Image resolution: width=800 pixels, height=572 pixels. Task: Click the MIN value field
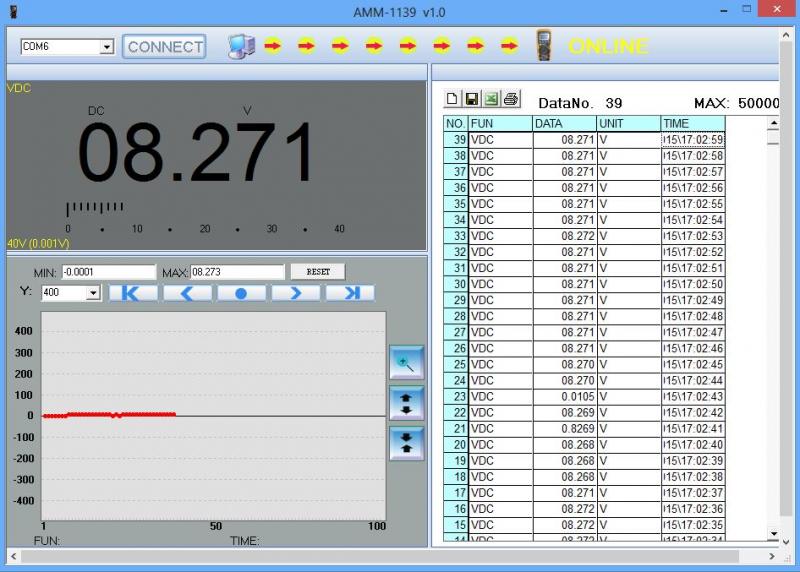pos(109,272)
